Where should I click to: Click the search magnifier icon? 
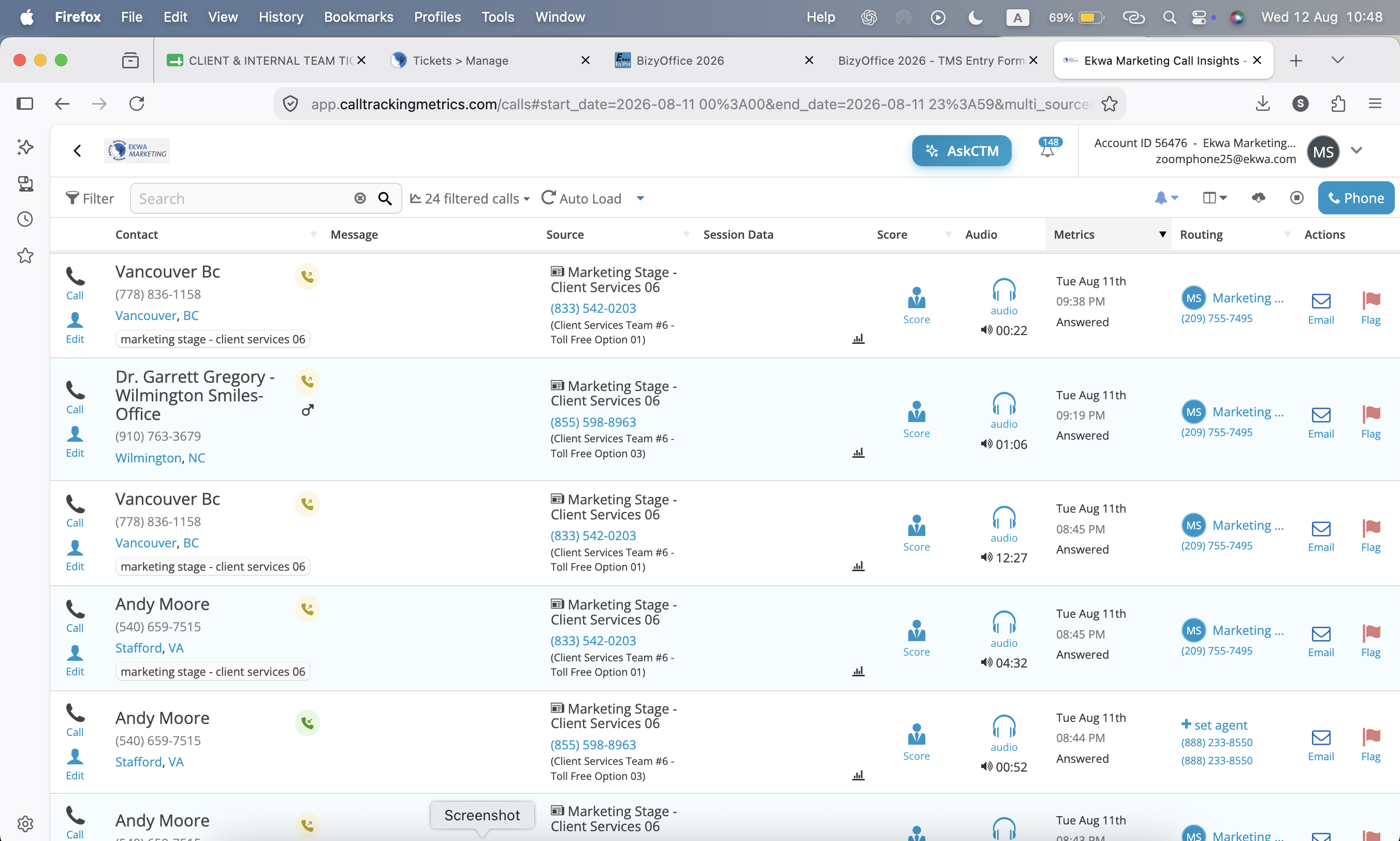[385, 198]
